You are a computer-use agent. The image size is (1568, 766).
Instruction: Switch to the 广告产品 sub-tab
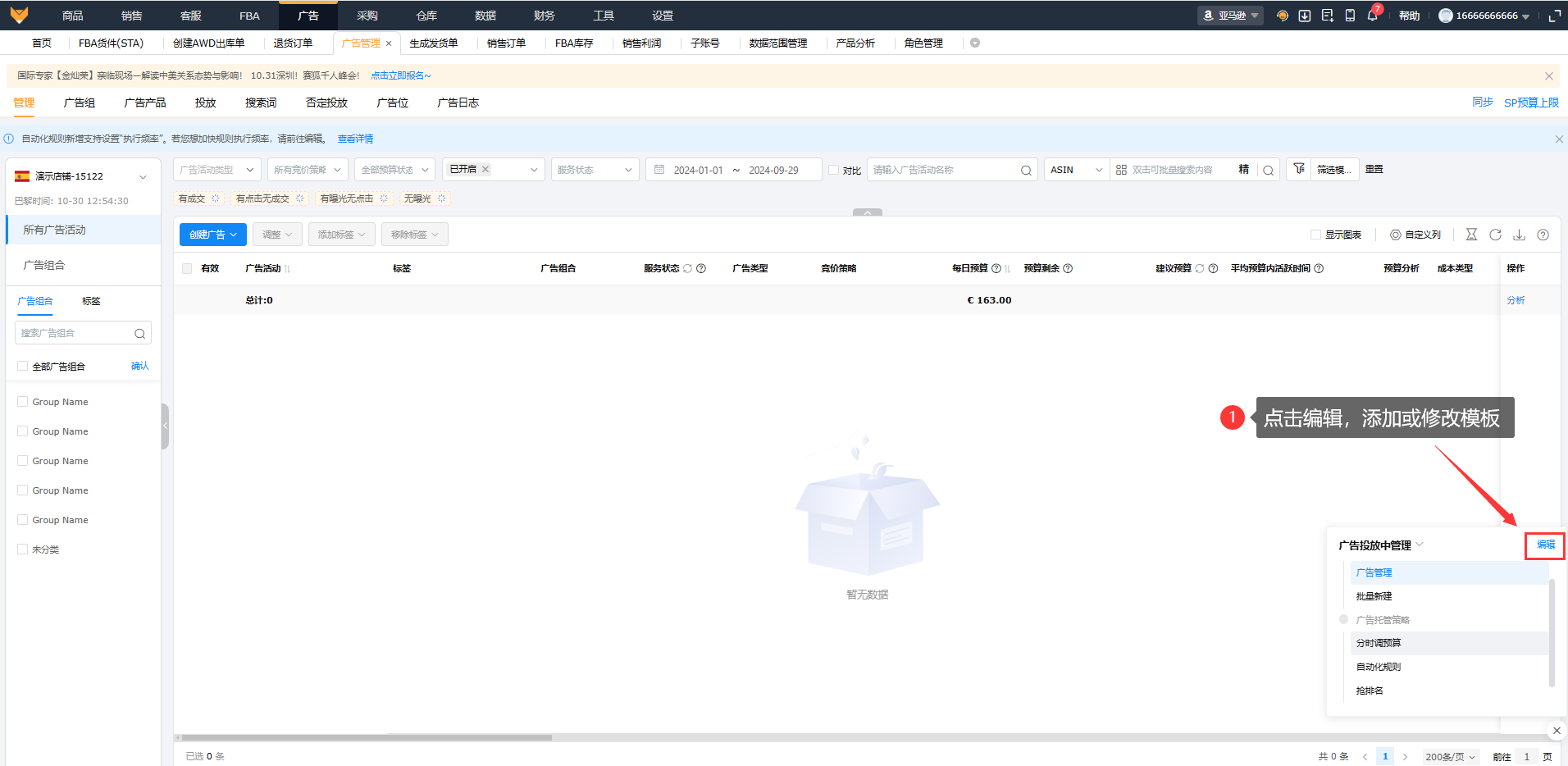[x=145, y=103]
